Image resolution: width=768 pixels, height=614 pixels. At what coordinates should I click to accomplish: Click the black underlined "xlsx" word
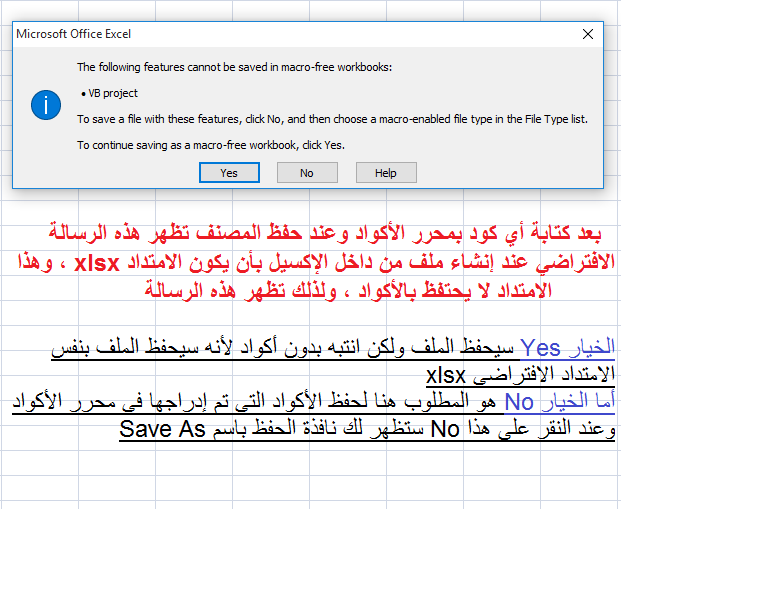446,376
